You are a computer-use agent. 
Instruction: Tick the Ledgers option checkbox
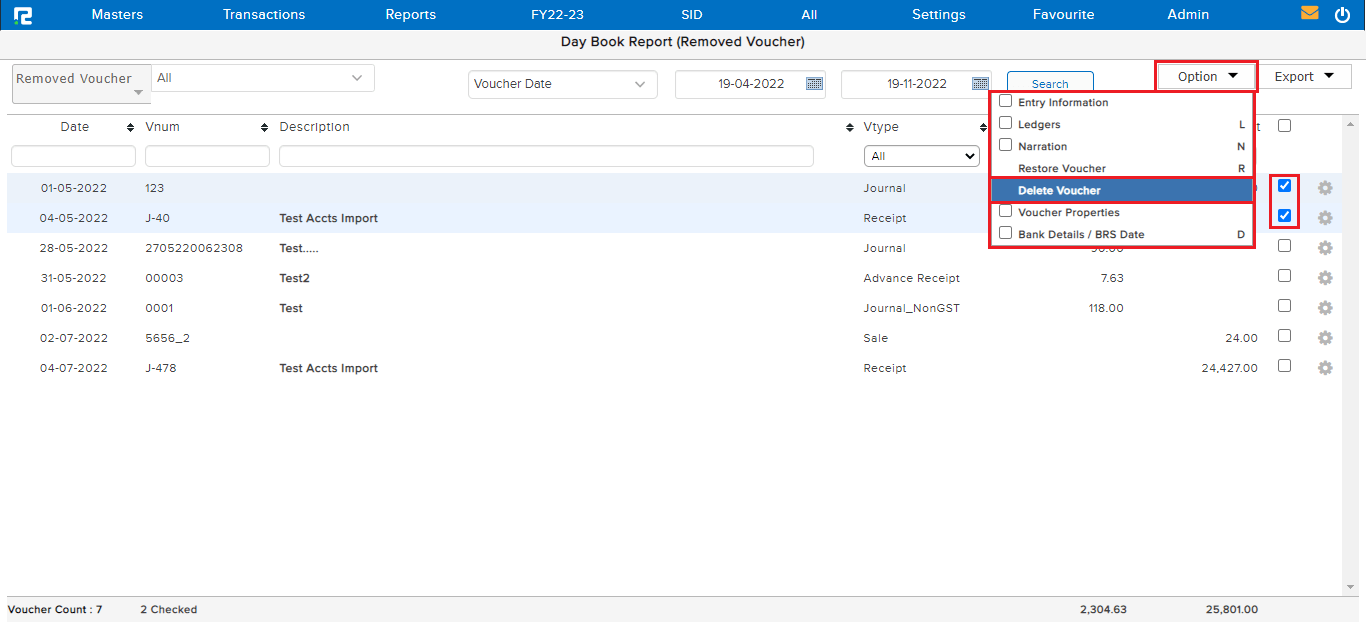pos(1006,123)
